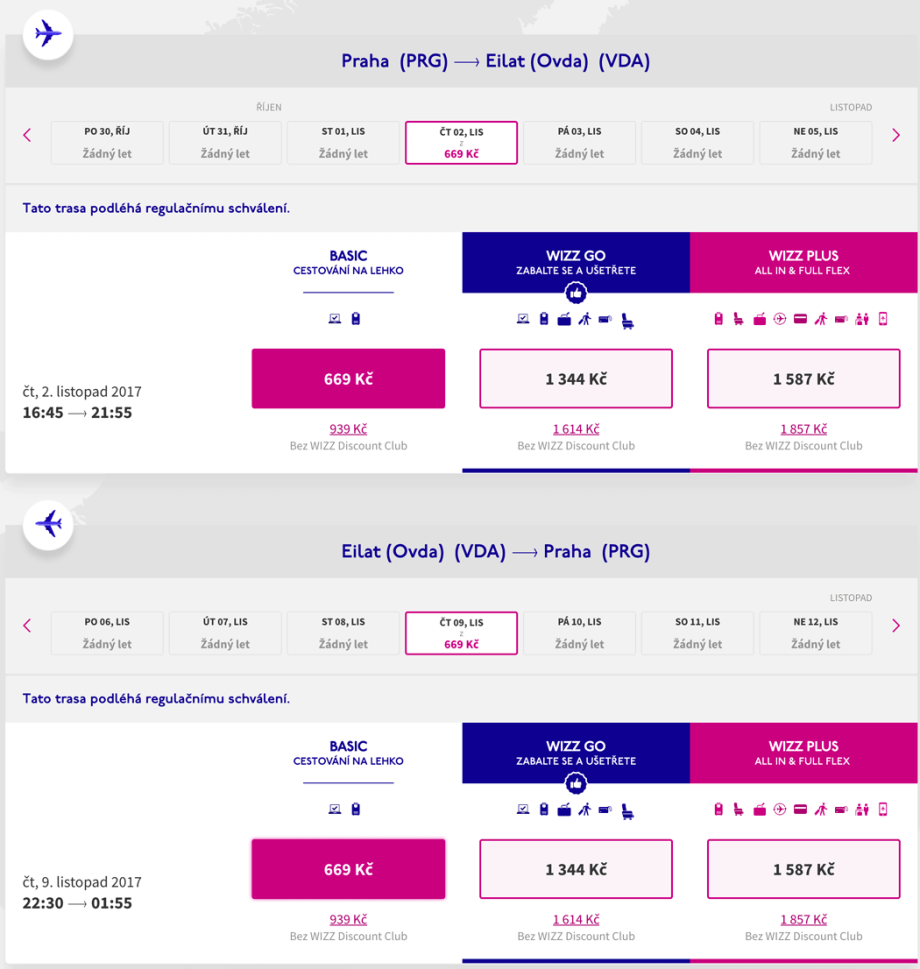The image size is (920, 969).
Task: Open the 1 614 Kč non-club price link, return WIZZ GO
Action: (576, 919)
